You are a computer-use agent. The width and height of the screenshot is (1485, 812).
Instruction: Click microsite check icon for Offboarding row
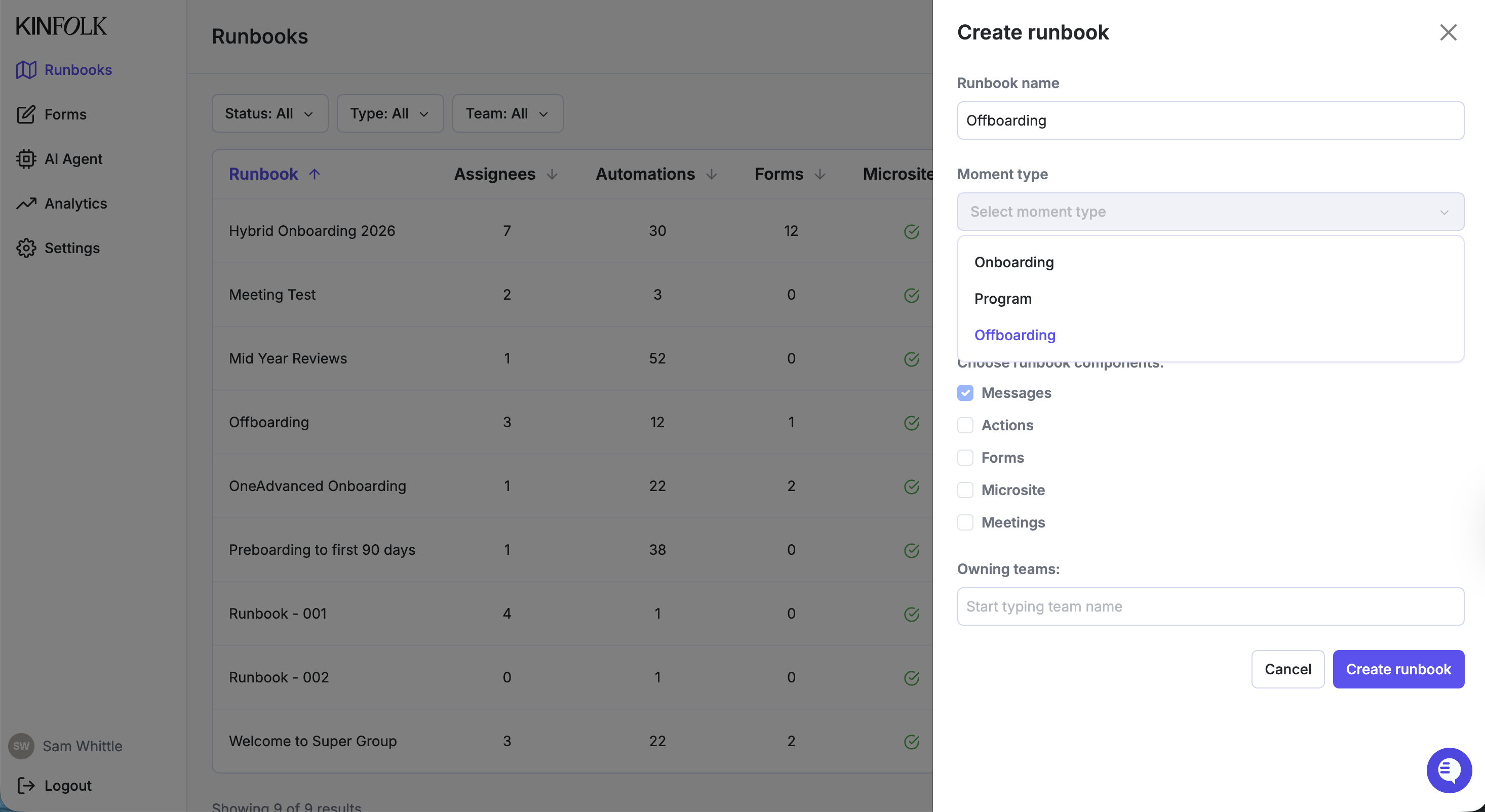pos(911,423)
